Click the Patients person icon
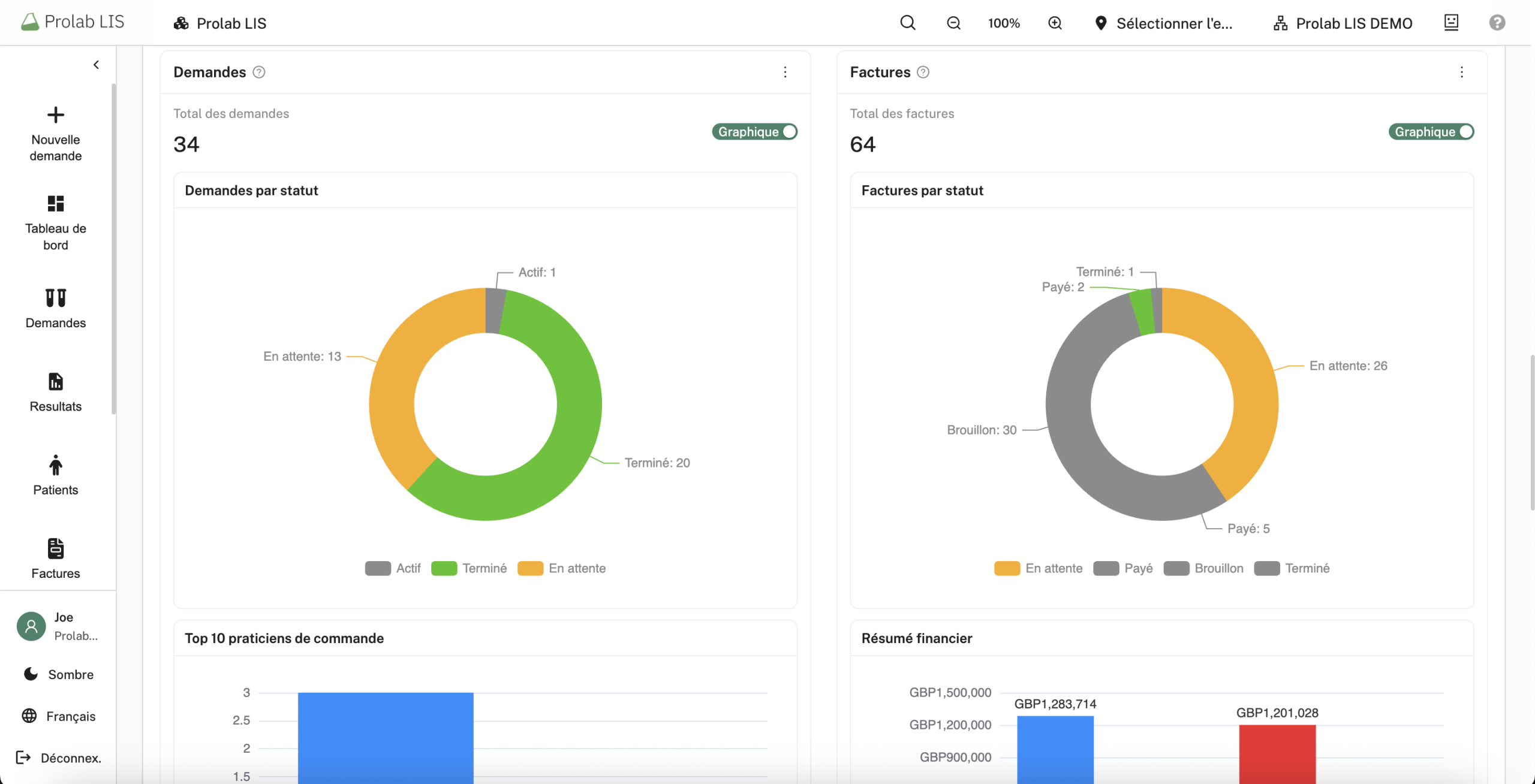Image resolution: width=1535 pixels, height=784 pixels. pos(56,465)
